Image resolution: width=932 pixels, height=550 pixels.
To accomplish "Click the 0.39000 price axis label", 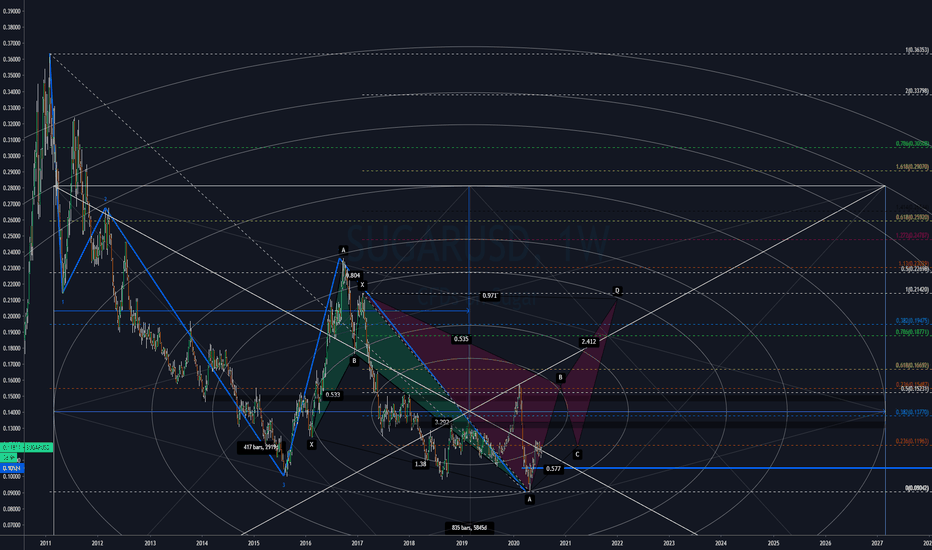I will 12,11.
